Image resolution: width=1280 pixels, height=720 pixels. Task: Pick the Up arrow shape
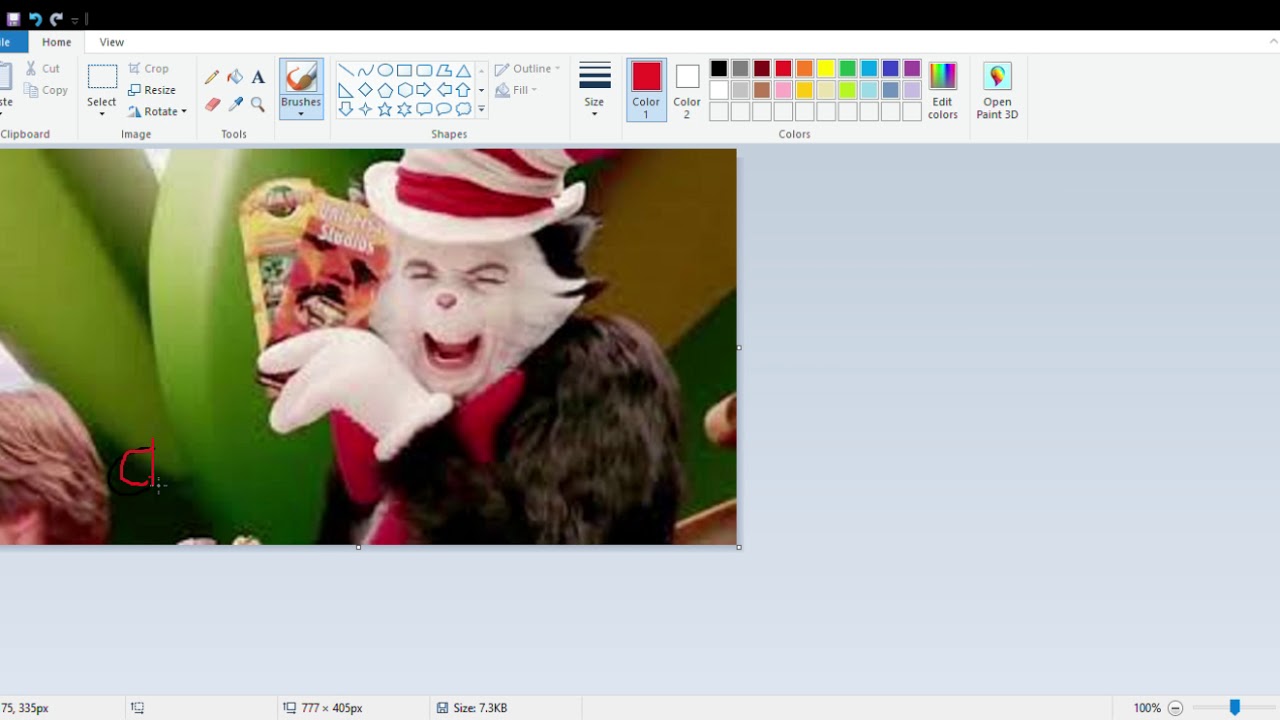click(x=463, y=90)
